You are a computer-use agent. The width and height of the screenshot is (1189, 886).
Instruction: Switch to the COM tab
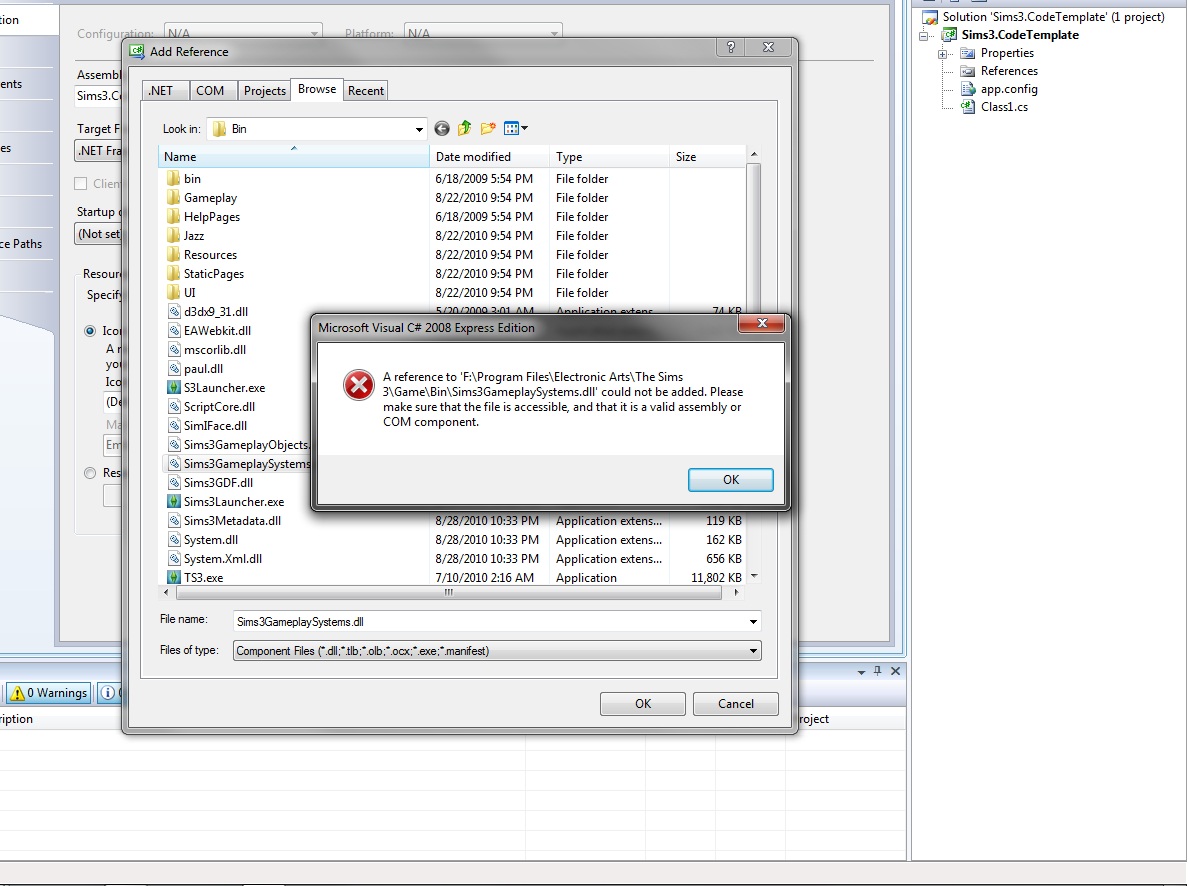[212, 89]
